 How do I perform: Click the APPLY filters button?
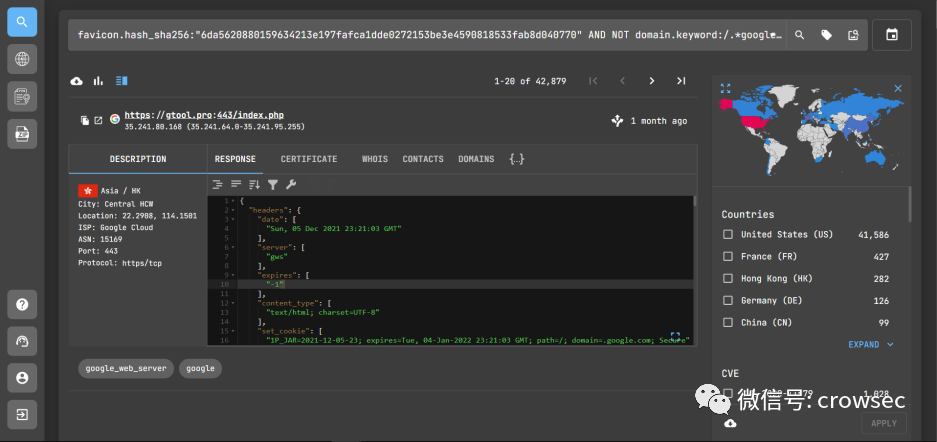click(x=884, y=423)
